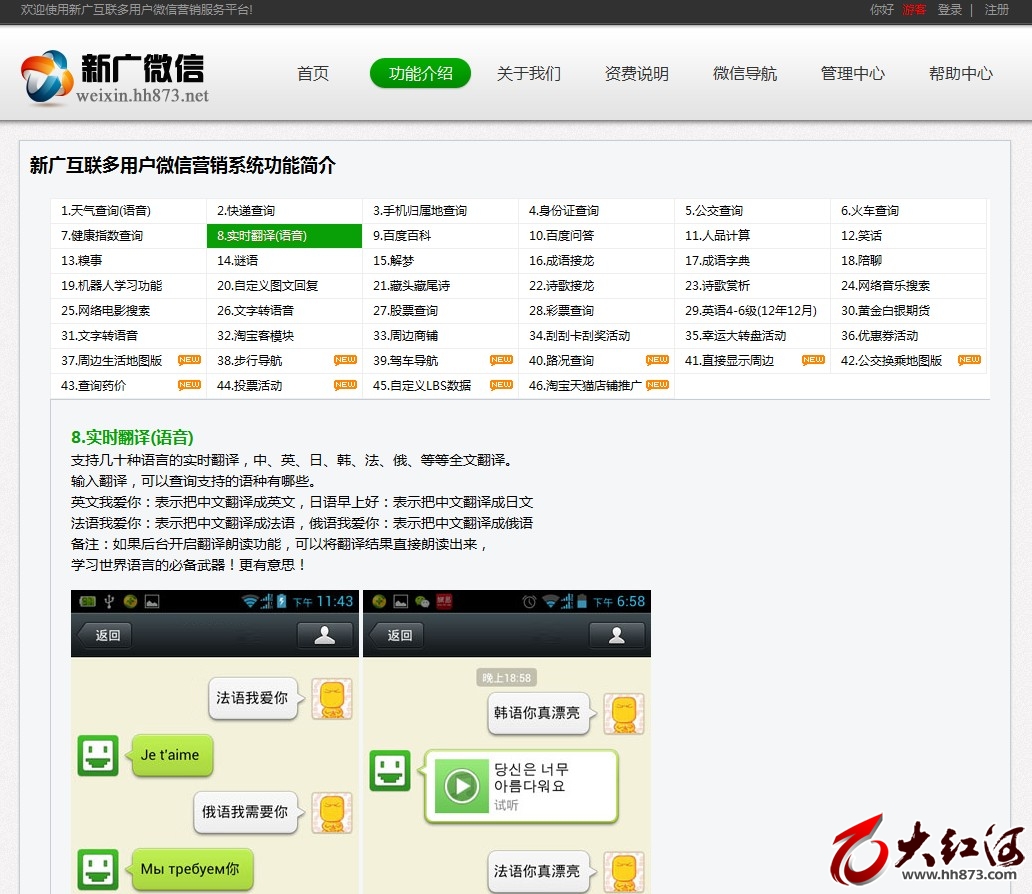The image size is (1032, 894).
Task: Click the 注册 link in header
Action: click(996, 10)
